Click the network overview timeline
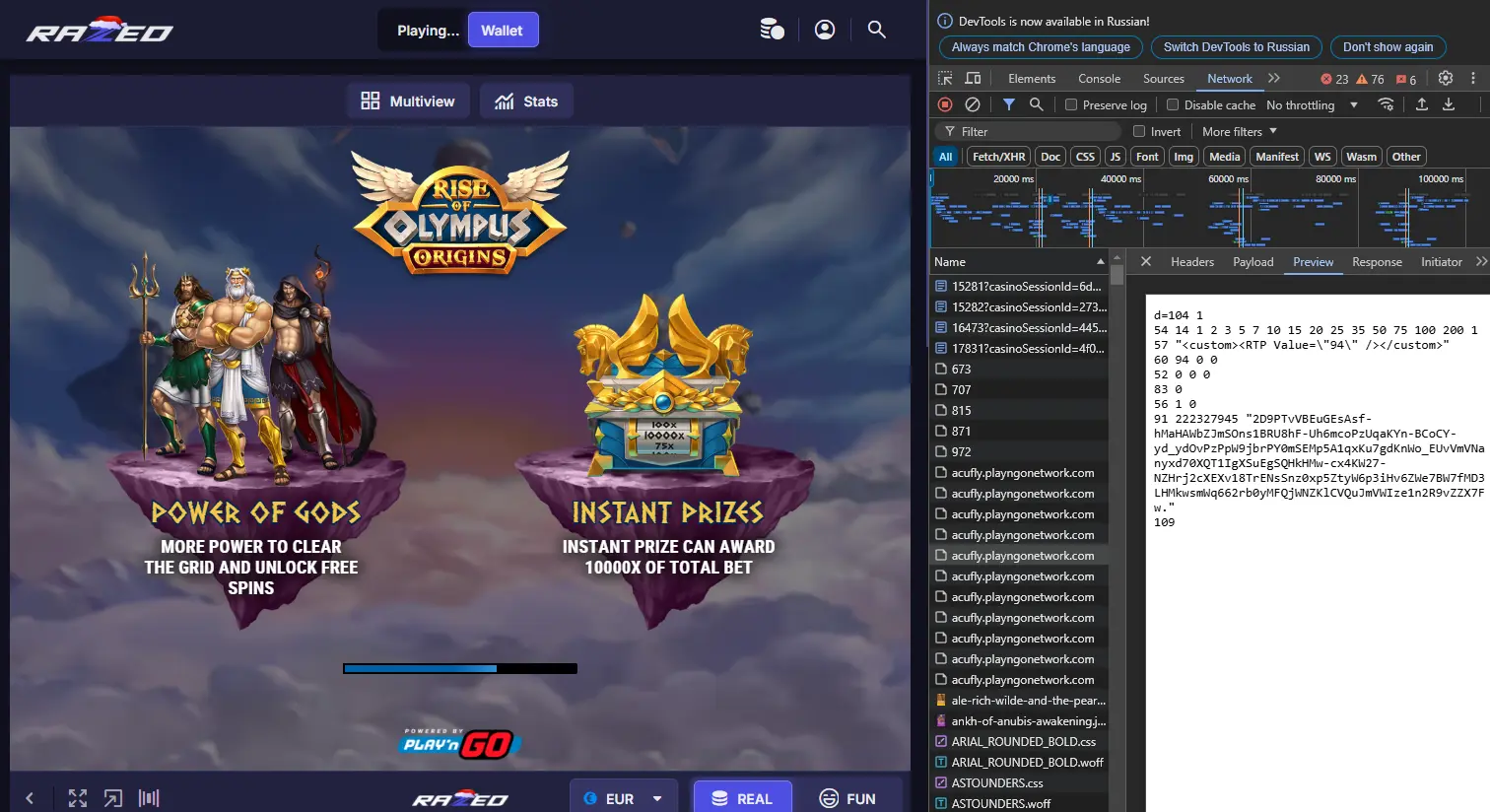Viewport: 1490px width, 812px height. click(x=1209, y=207)
